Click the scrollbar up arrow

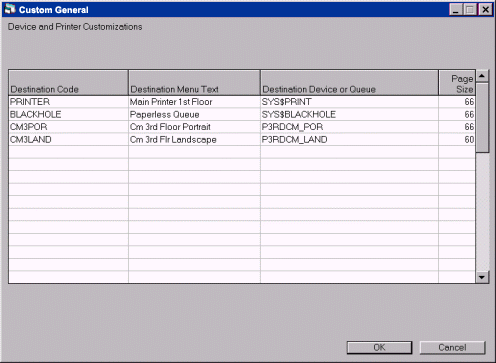point(482,76)
